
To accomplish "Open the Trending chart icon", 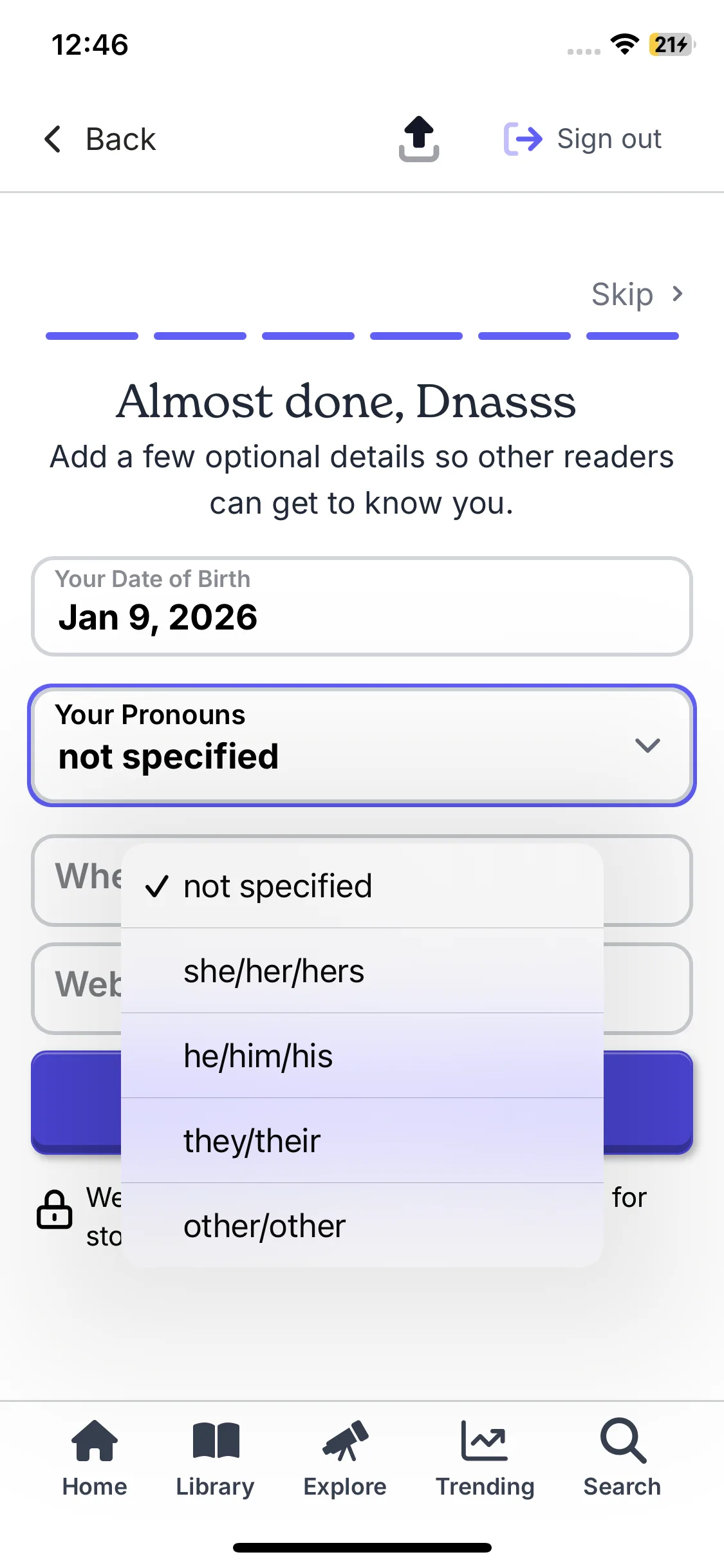I will (x=485, y=1441).
